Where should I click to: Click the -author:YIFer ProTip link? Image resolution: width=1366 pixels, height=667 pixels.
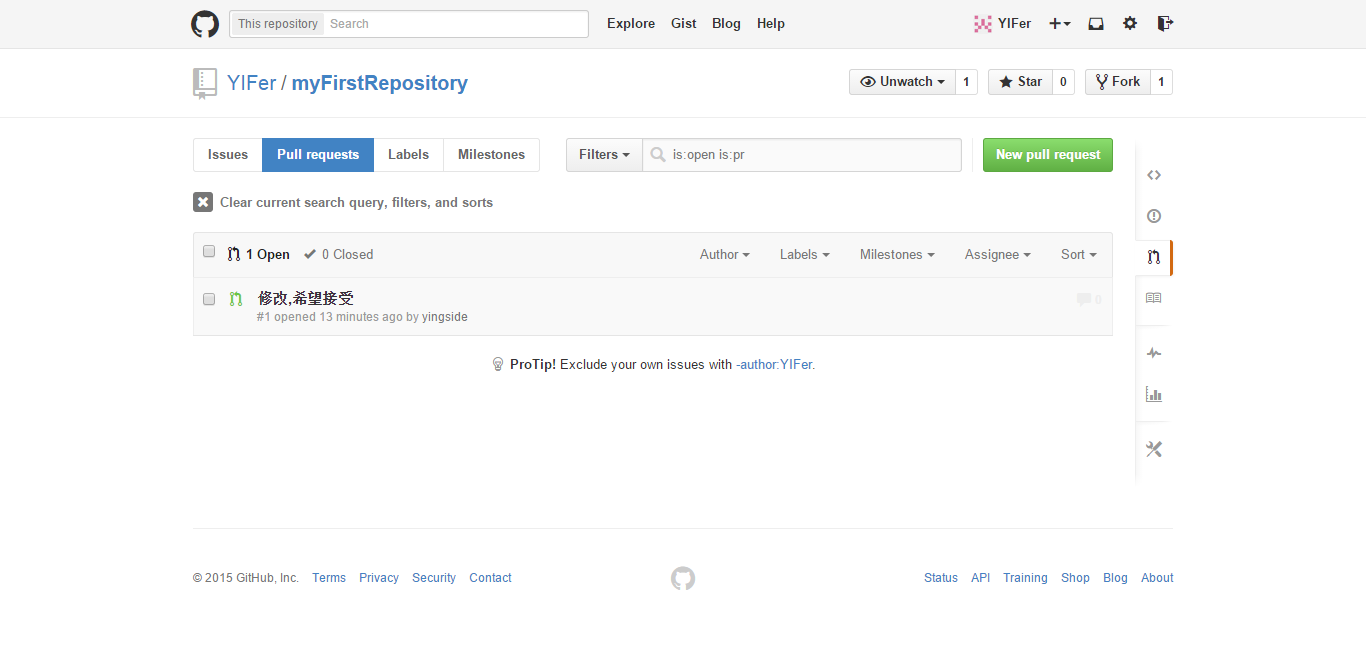coord(776,365)
